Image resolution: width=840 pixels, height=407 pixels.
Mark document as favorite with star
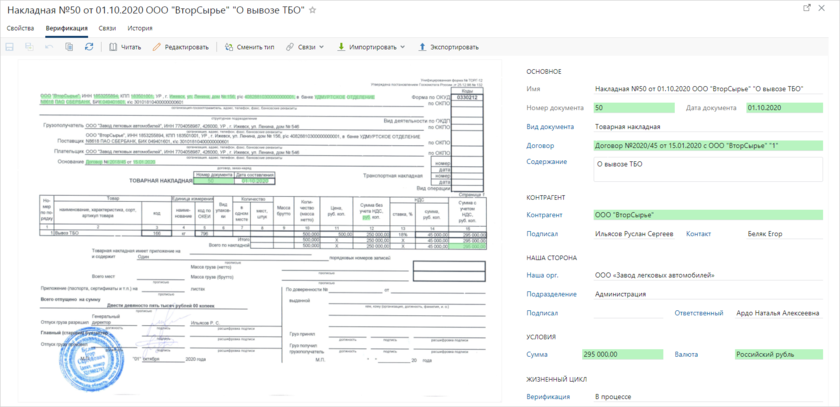pyautogui.click(x=313, y=9)
